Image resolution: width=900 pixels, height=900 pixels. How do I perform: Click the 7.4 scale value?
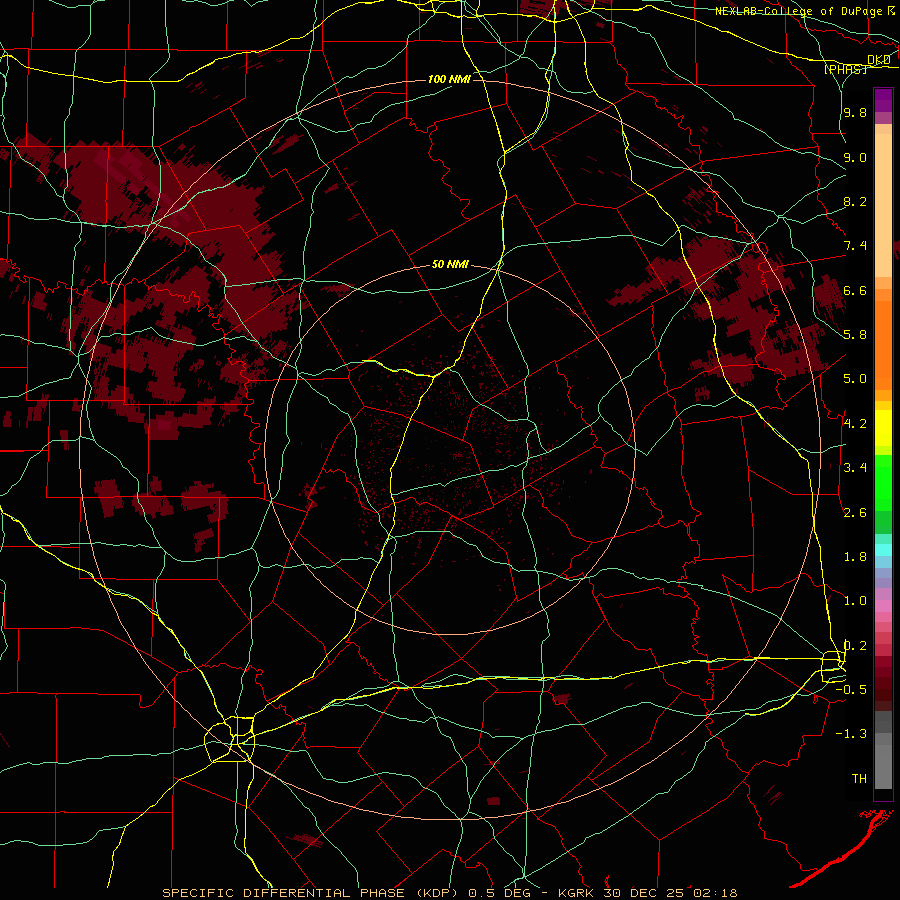pyautogui.click(x=855, y=246)
